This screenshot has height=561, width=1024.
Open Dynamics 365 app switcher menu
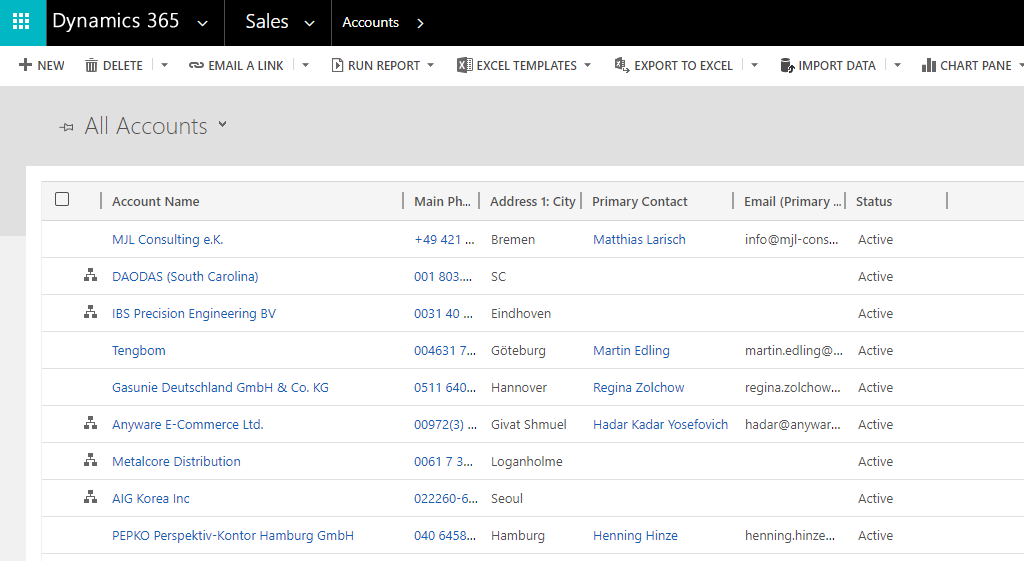pyautogui.click(x=130, y=22)
